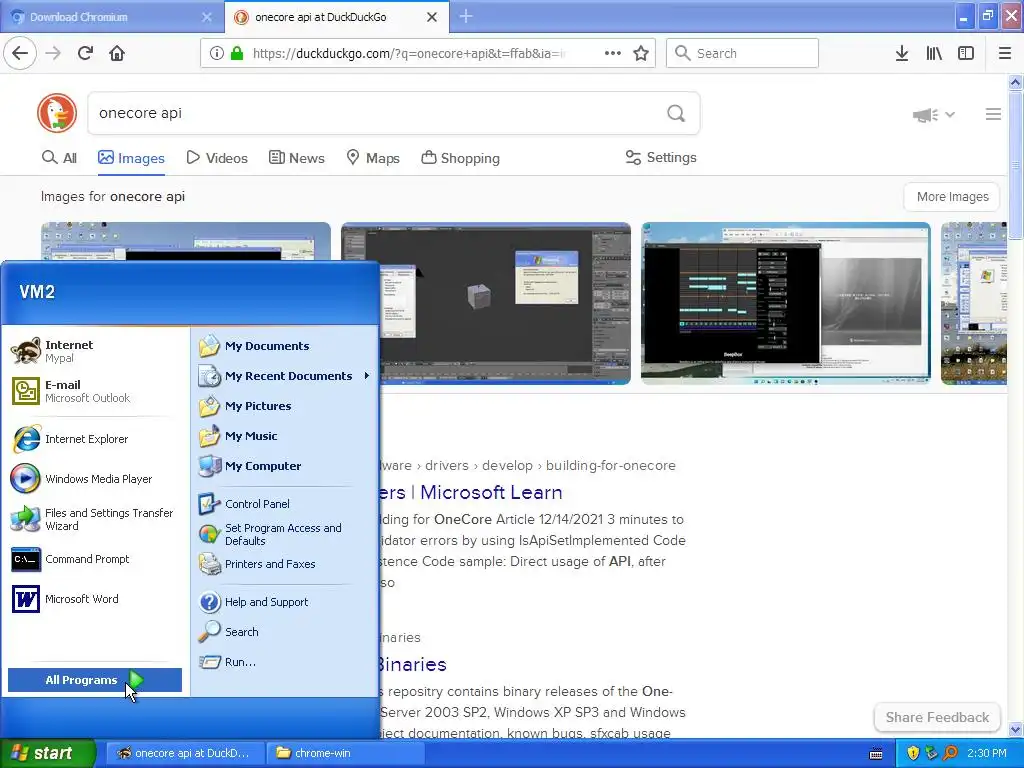Switch to Maps results
The height and width of the screenshot is (768, 1024).
click(372, 158)
